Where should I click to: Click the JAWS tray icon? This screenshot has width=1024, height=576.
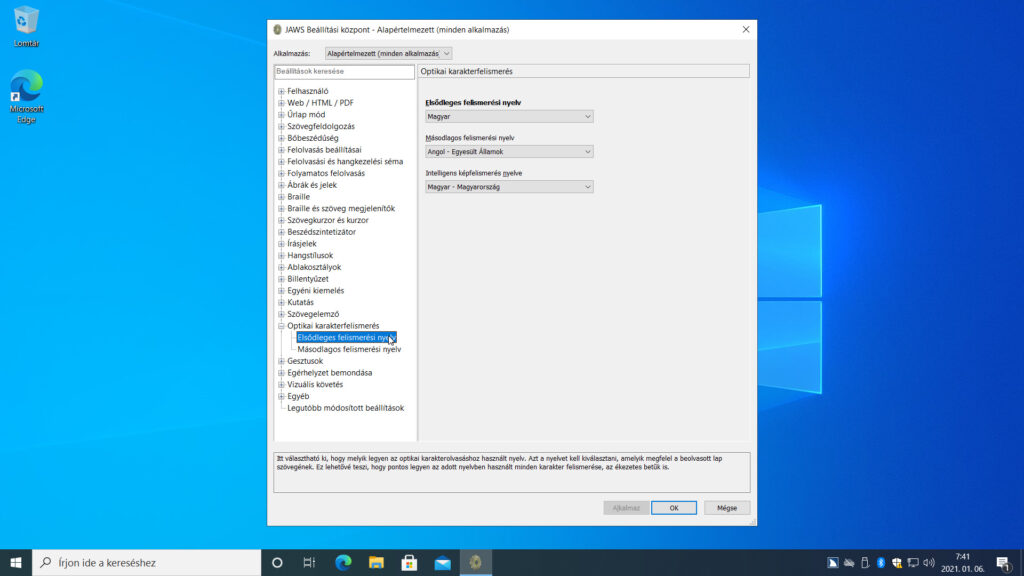pos(833,562)
